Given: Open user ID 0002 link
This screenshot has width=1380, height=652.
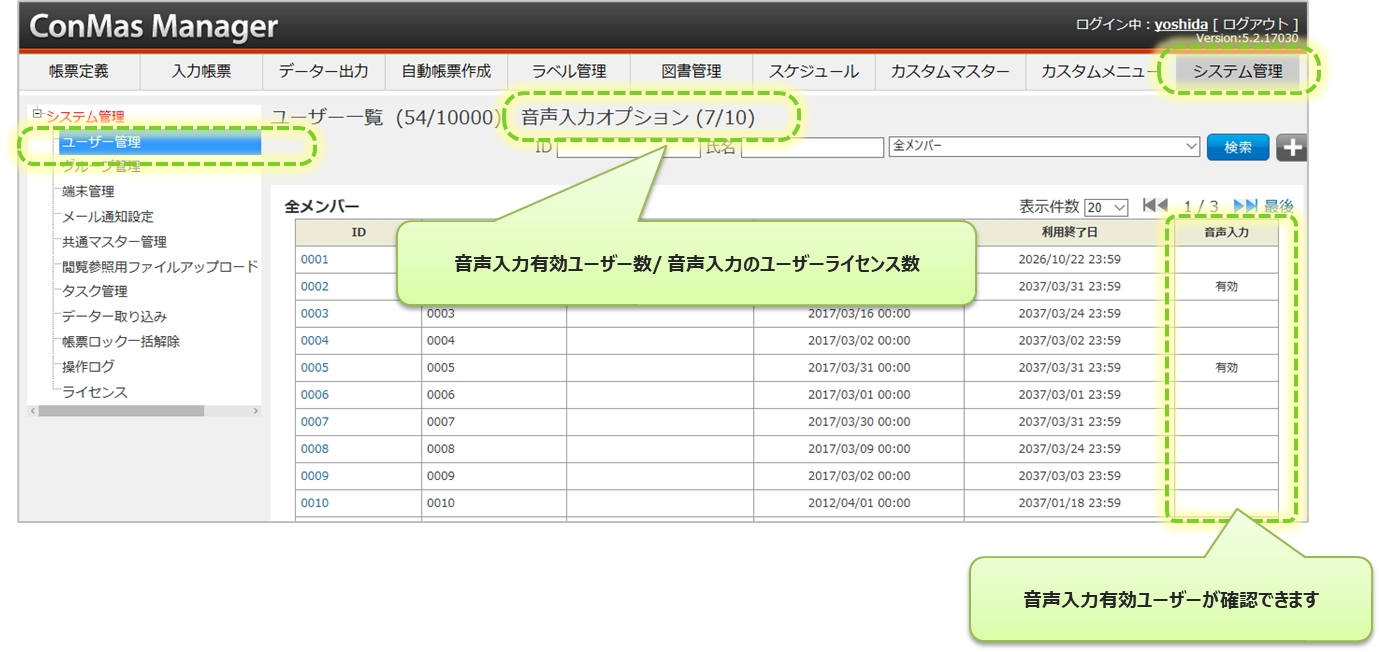Looking at the screenshot, I should click(314, 286).
